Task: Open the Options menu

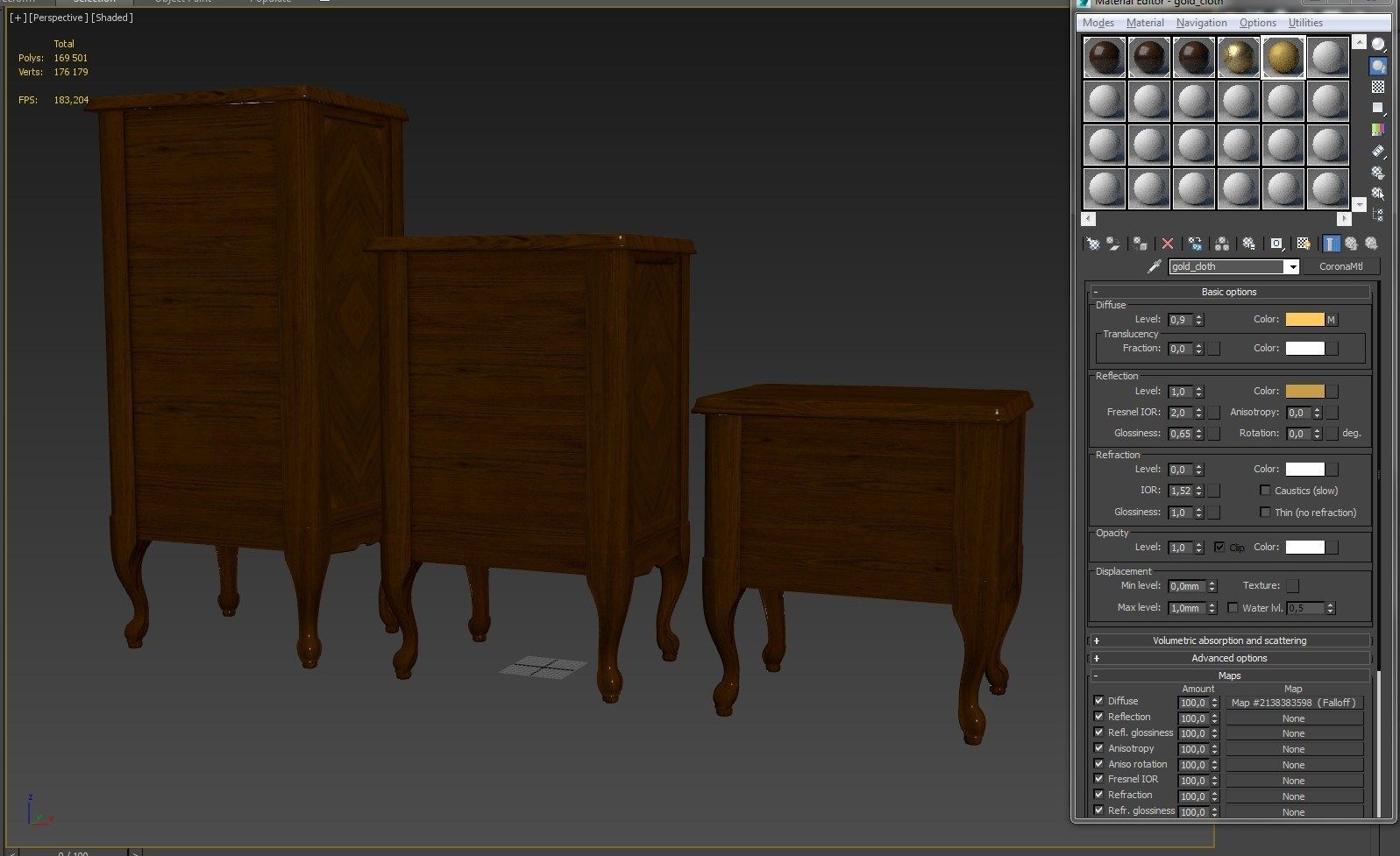Action: click(x=1257, y=23)
